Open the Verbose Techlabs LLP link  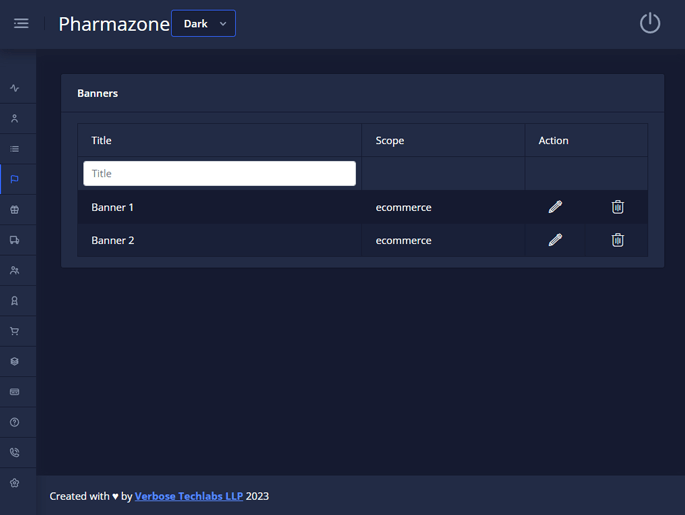189,496
